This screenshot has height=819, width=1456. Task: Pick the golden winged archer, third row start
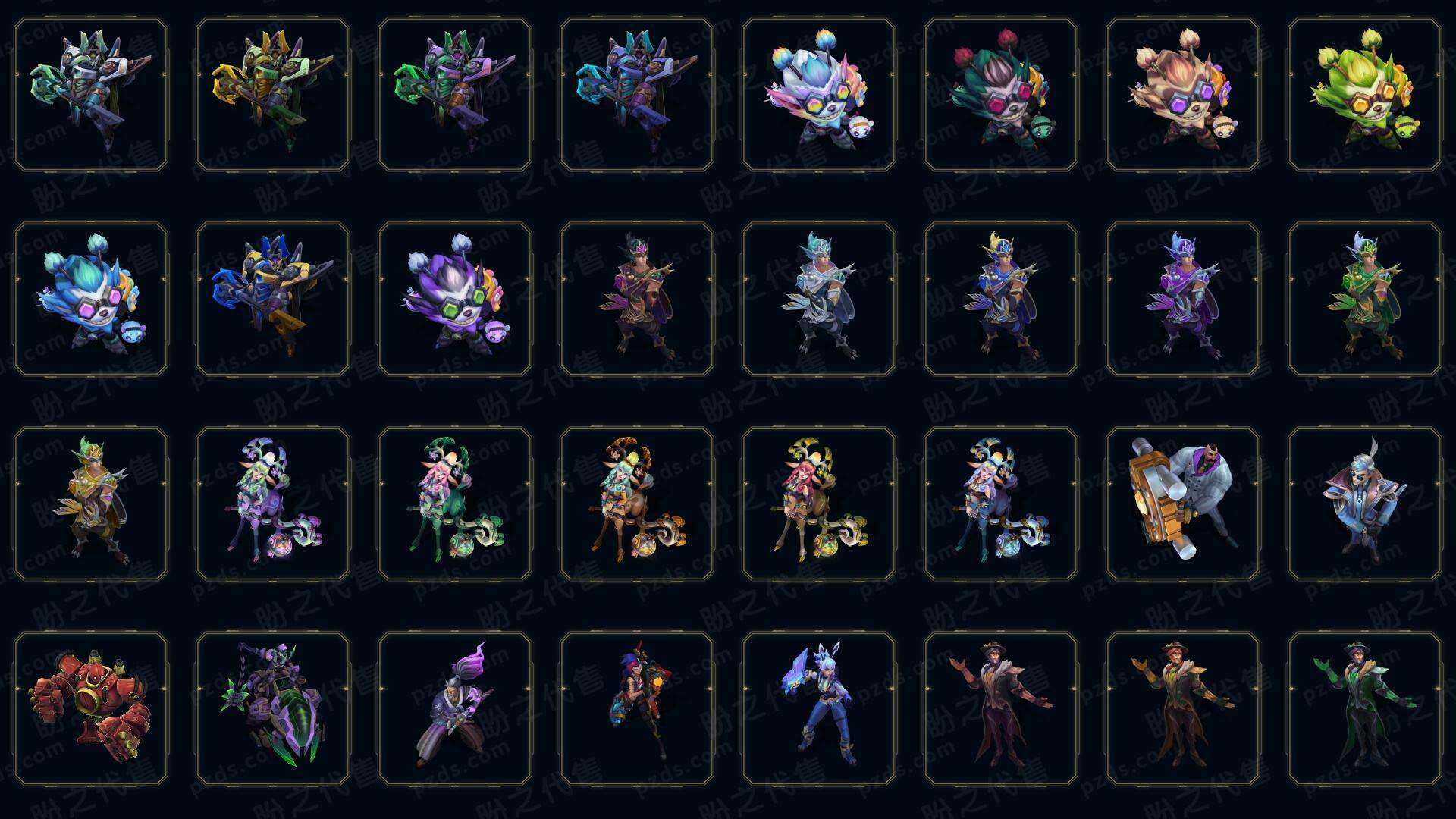91,504
